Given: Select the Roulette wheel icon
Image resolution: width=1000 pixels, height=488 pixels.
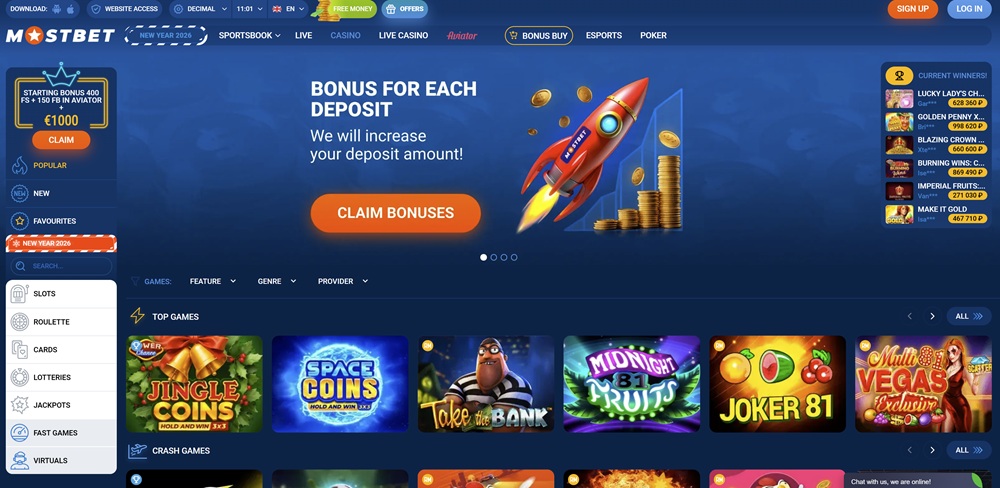Looking at the screenshot, I should (x=20, y=322).
